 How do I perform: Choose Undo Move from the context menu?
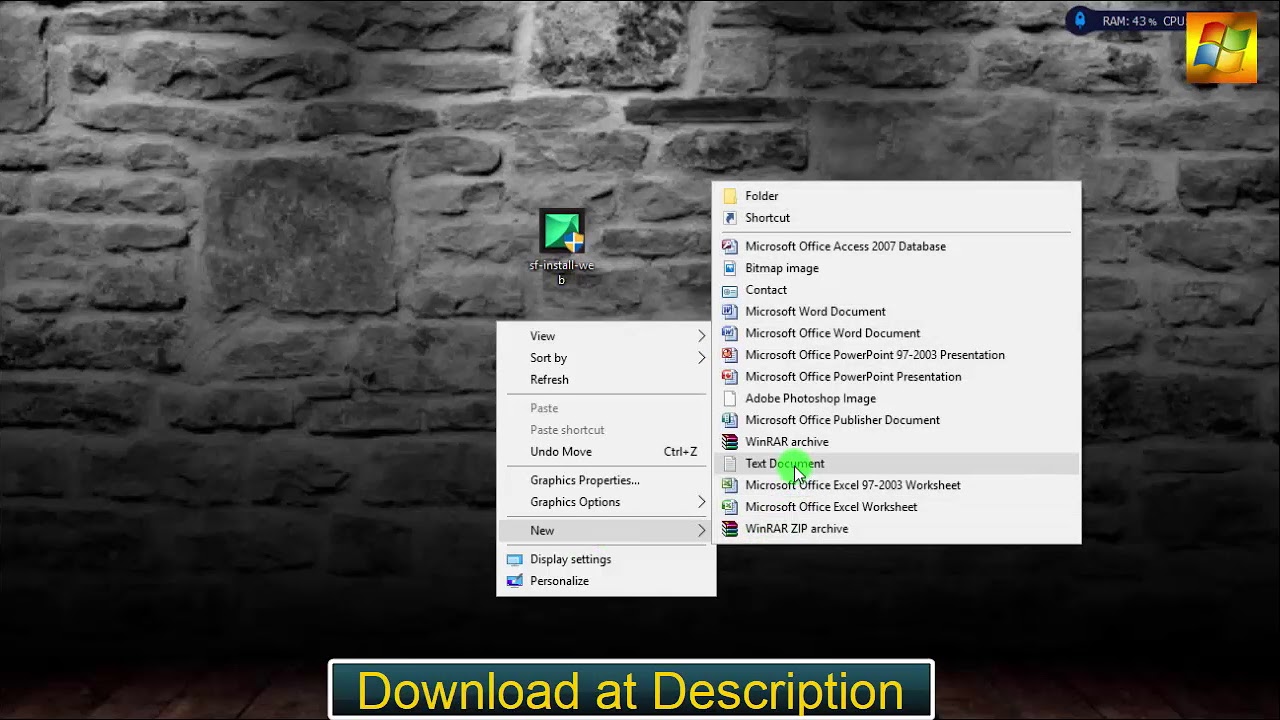click(x=606, y=452)
